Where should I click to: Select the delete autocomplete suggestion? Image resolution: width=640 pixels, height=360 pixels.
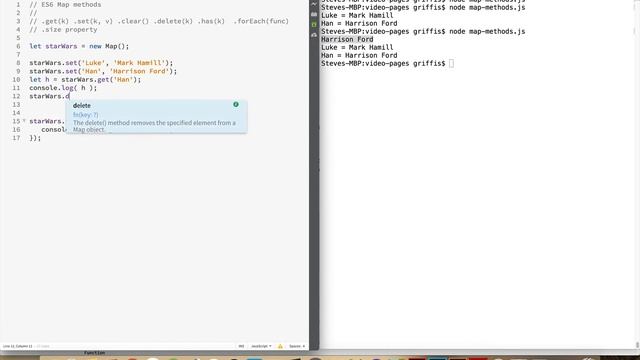point(82,105)
